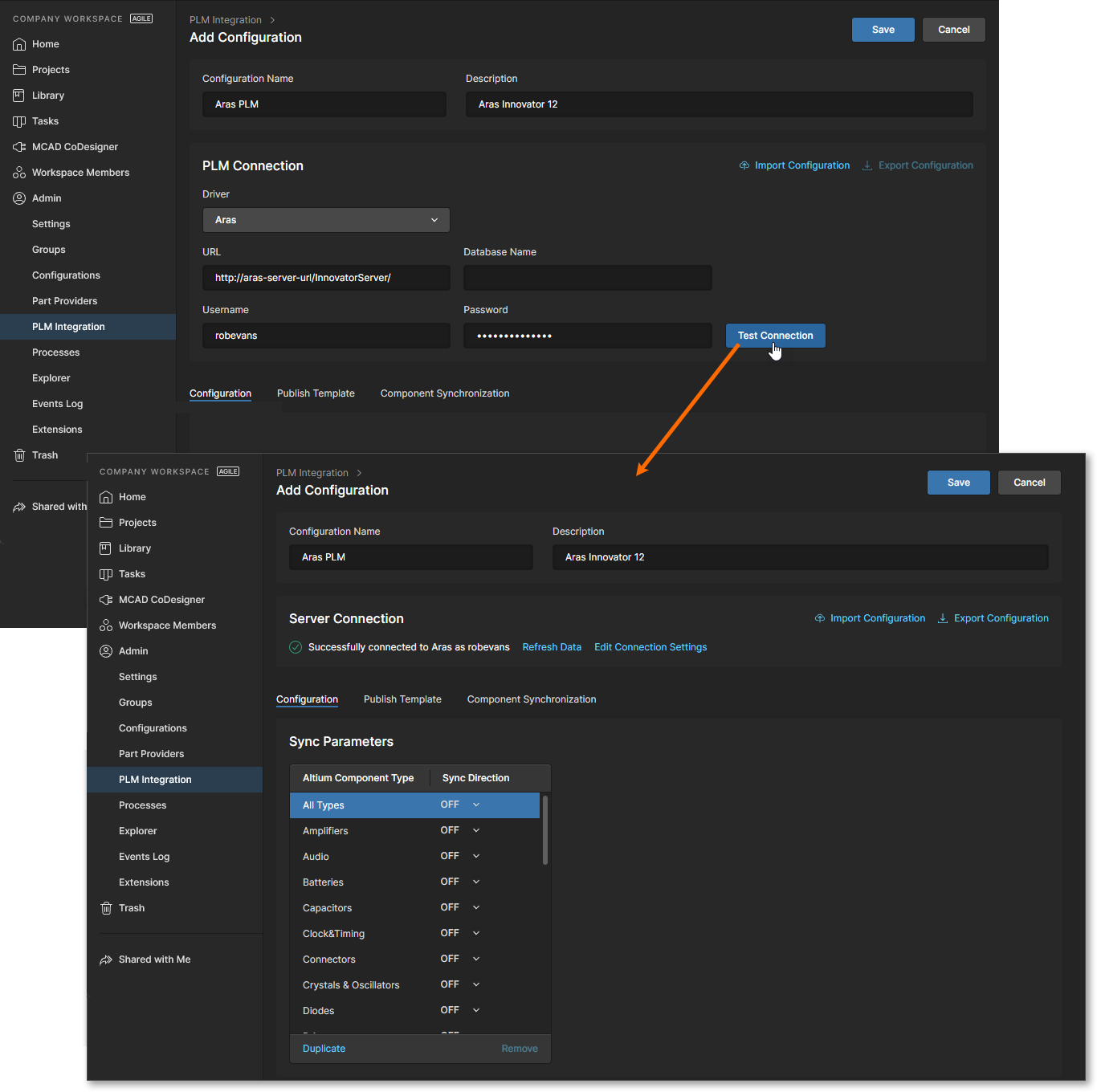Click the Edit Connection Settings link
1097x1092 pixels.
650,647
